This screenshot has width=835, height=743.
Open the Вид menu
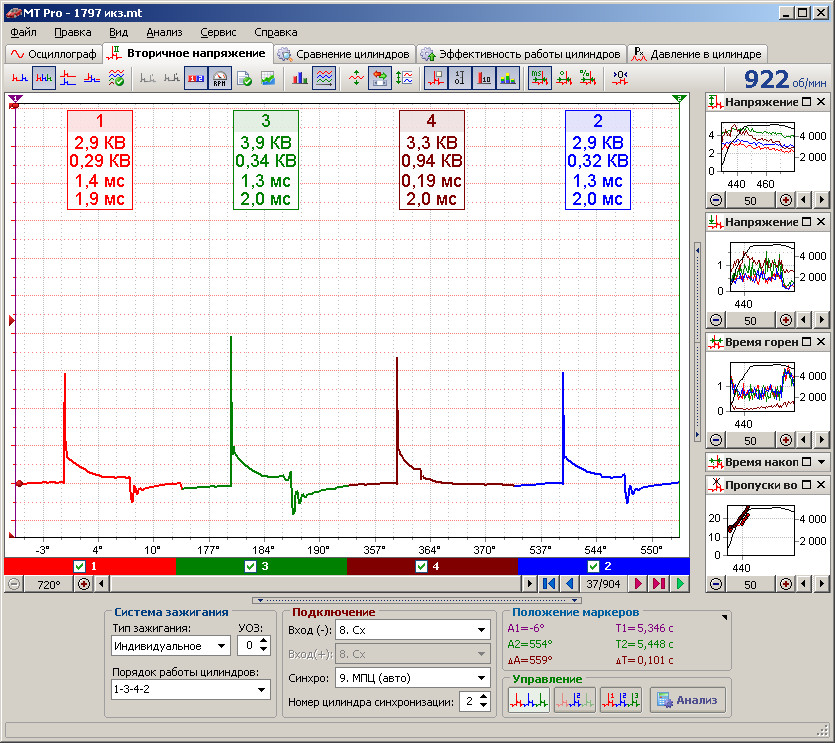(x=118, y=32)
